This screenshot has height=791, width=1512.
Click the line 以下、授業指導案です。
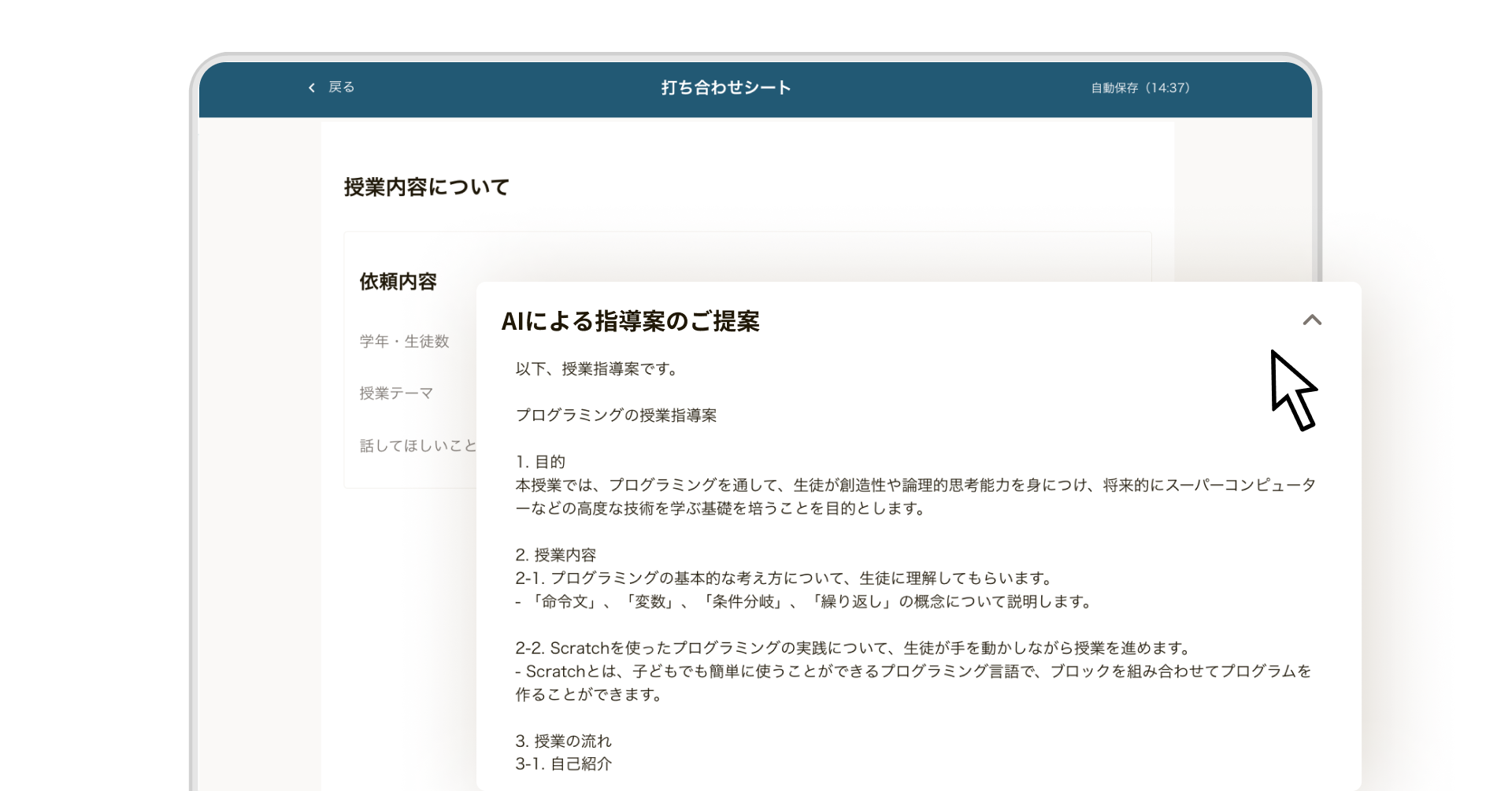[597, 369]
